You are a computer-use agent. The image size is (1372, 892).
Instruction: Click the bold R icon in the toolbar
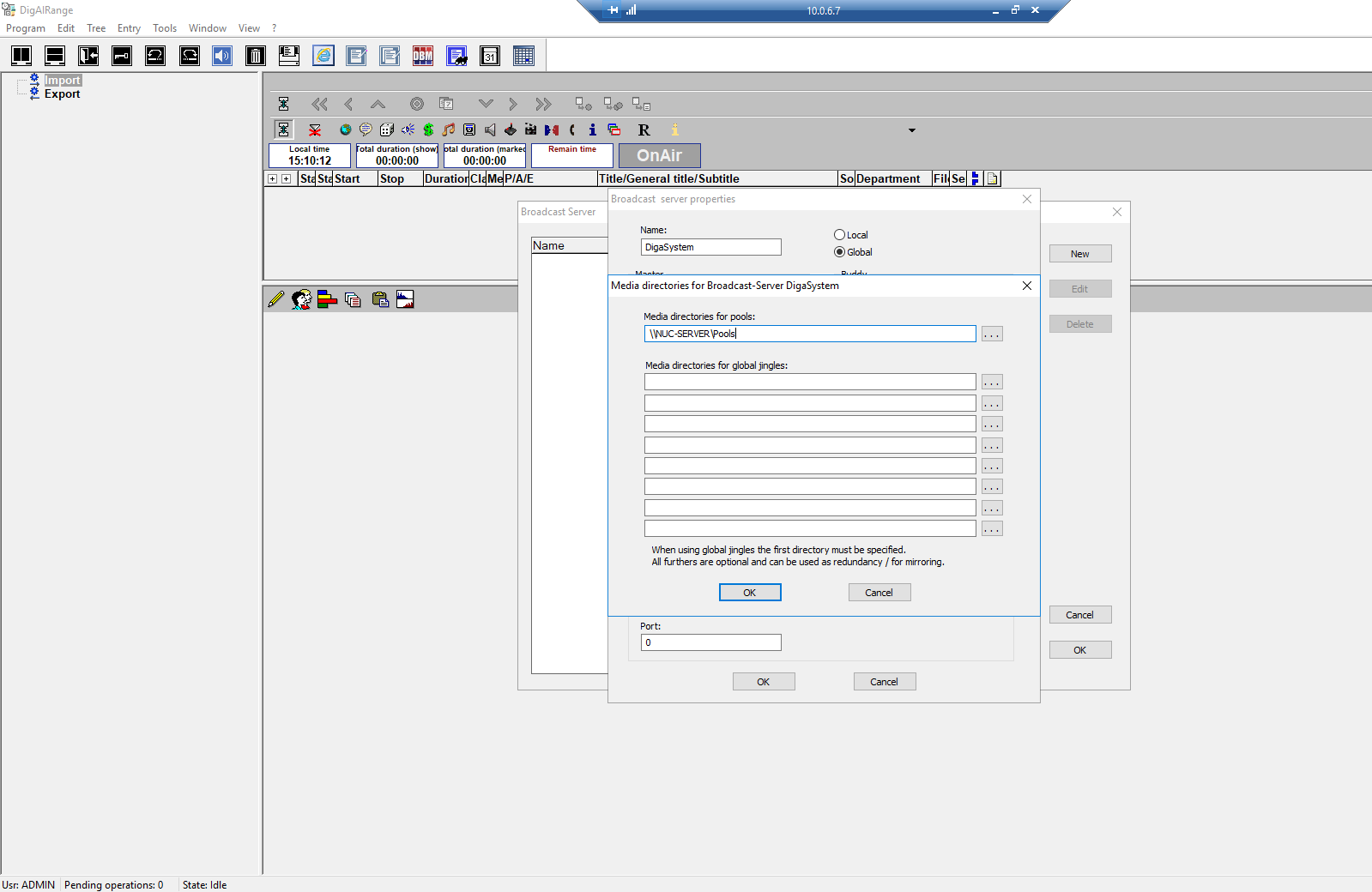point(644,130)
